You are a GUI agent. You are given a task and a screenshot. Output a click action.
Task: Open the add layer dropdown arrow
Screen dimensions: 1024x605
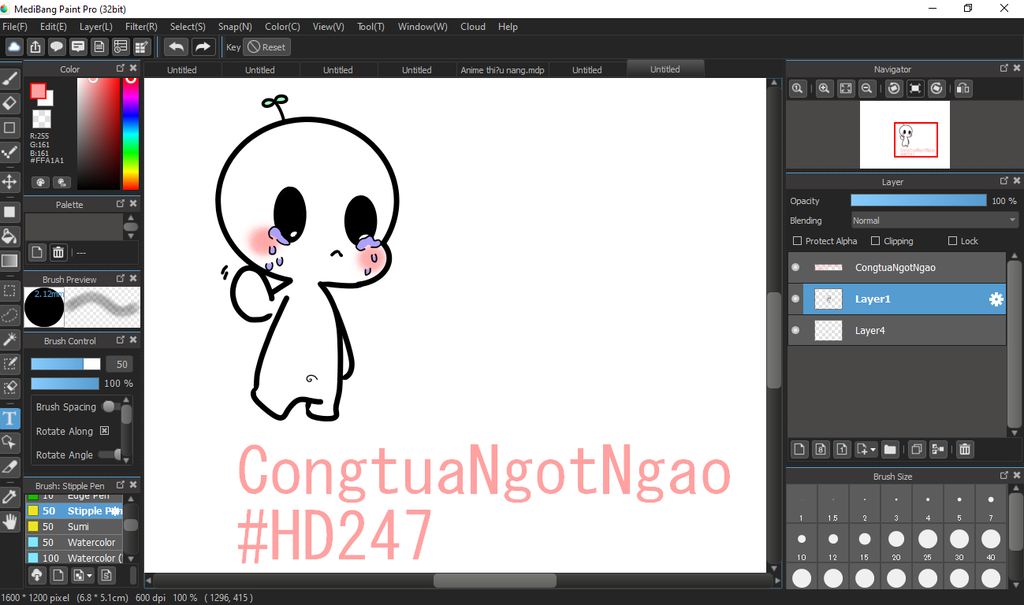point(873,450)
